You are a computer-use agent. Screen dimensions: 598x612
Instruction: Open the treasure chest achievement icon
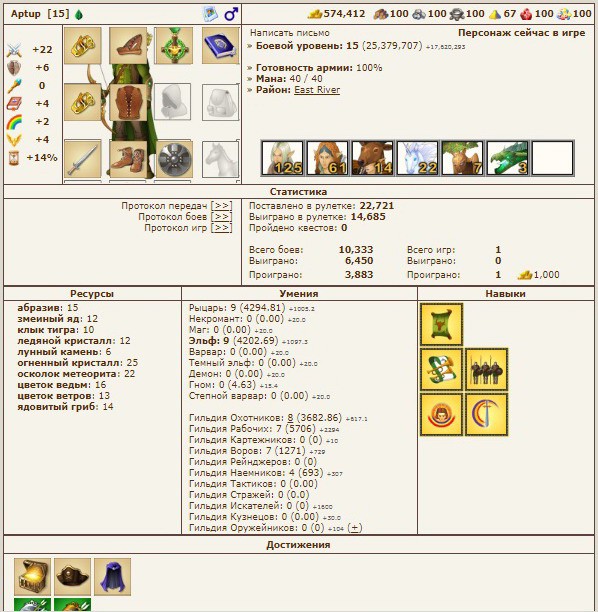pyautogui.click(x=32, y=577)
